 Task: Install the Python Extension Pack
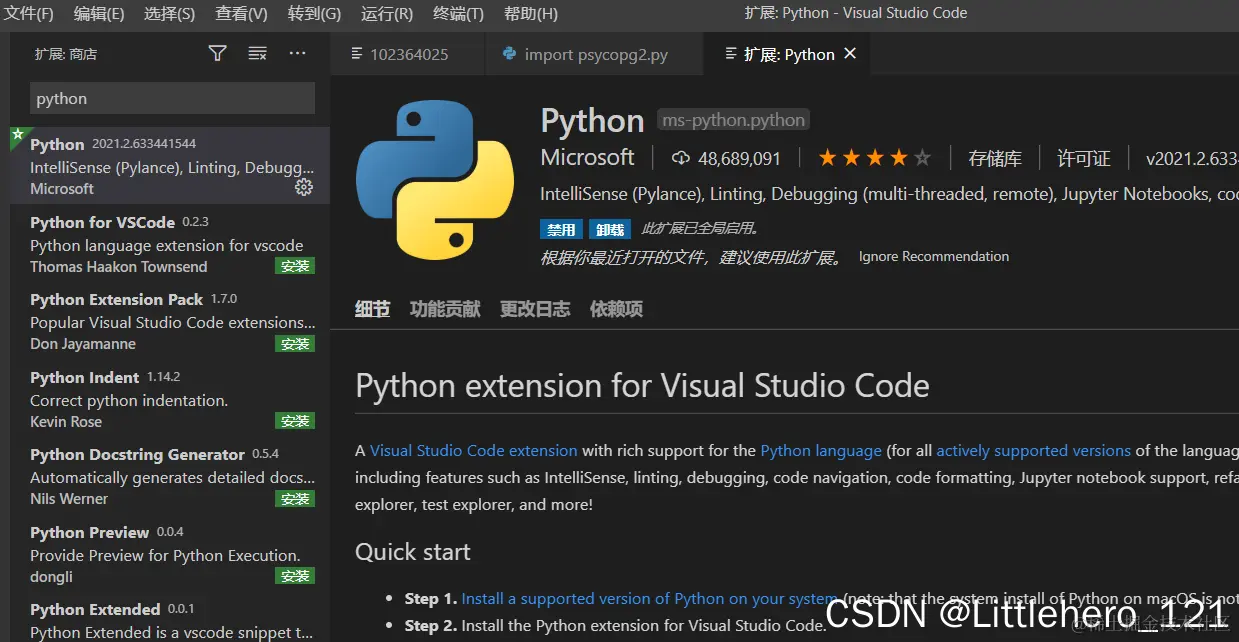[295, 343]
